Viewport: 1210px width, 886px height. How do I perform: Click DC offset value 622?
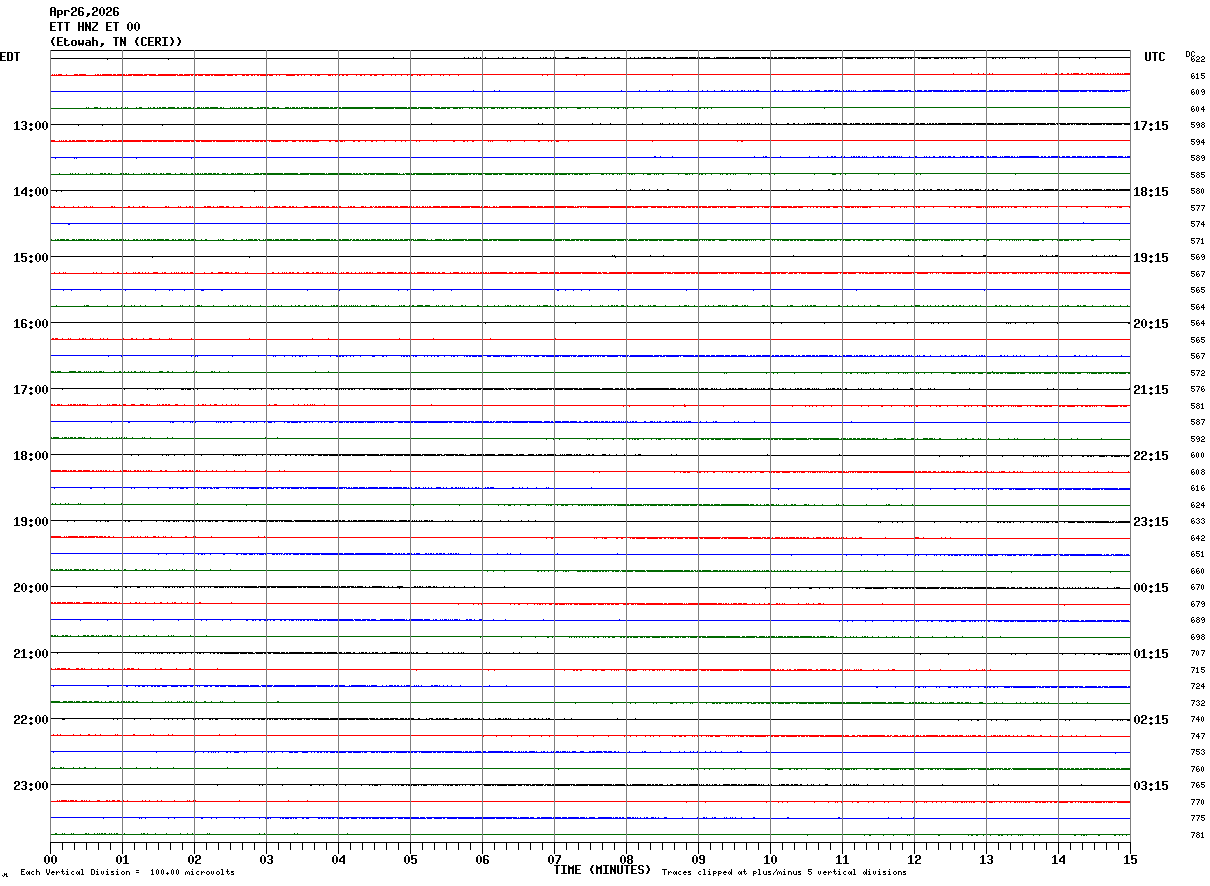(1198, 60)
